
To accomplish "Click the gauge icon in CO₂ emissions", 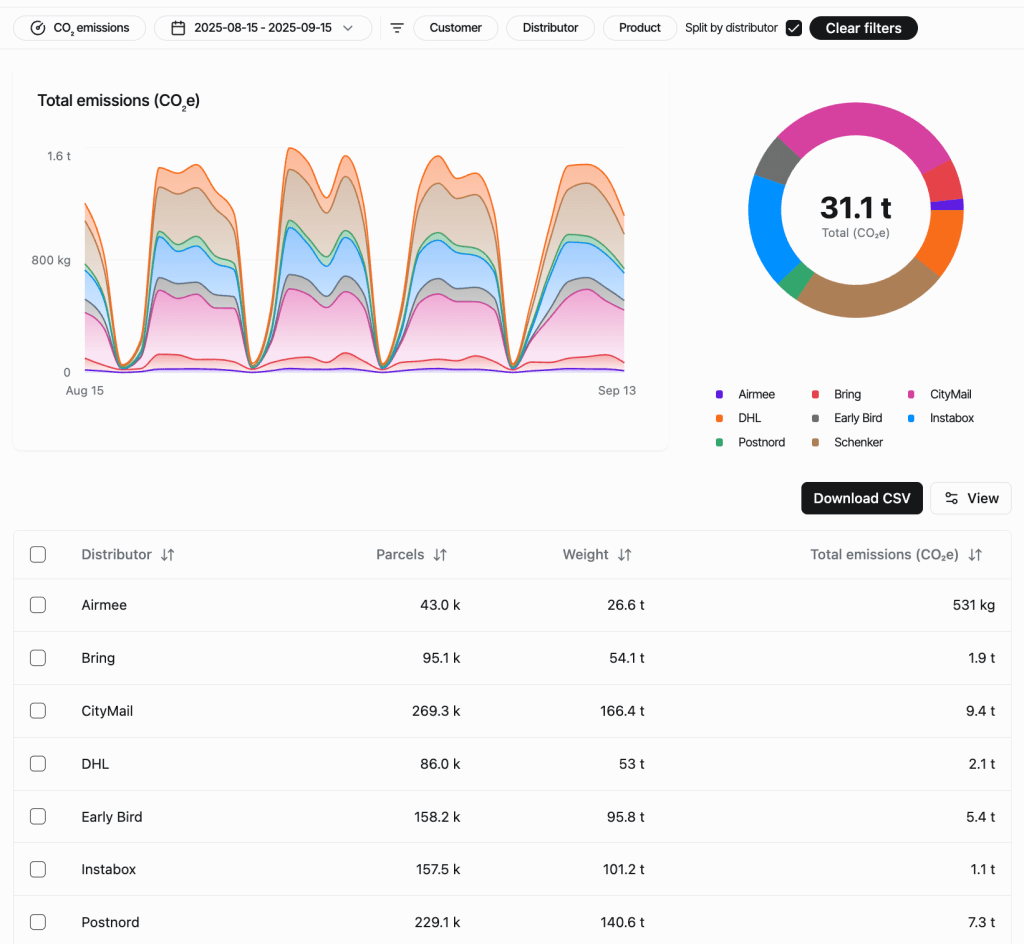I will 38,28.
